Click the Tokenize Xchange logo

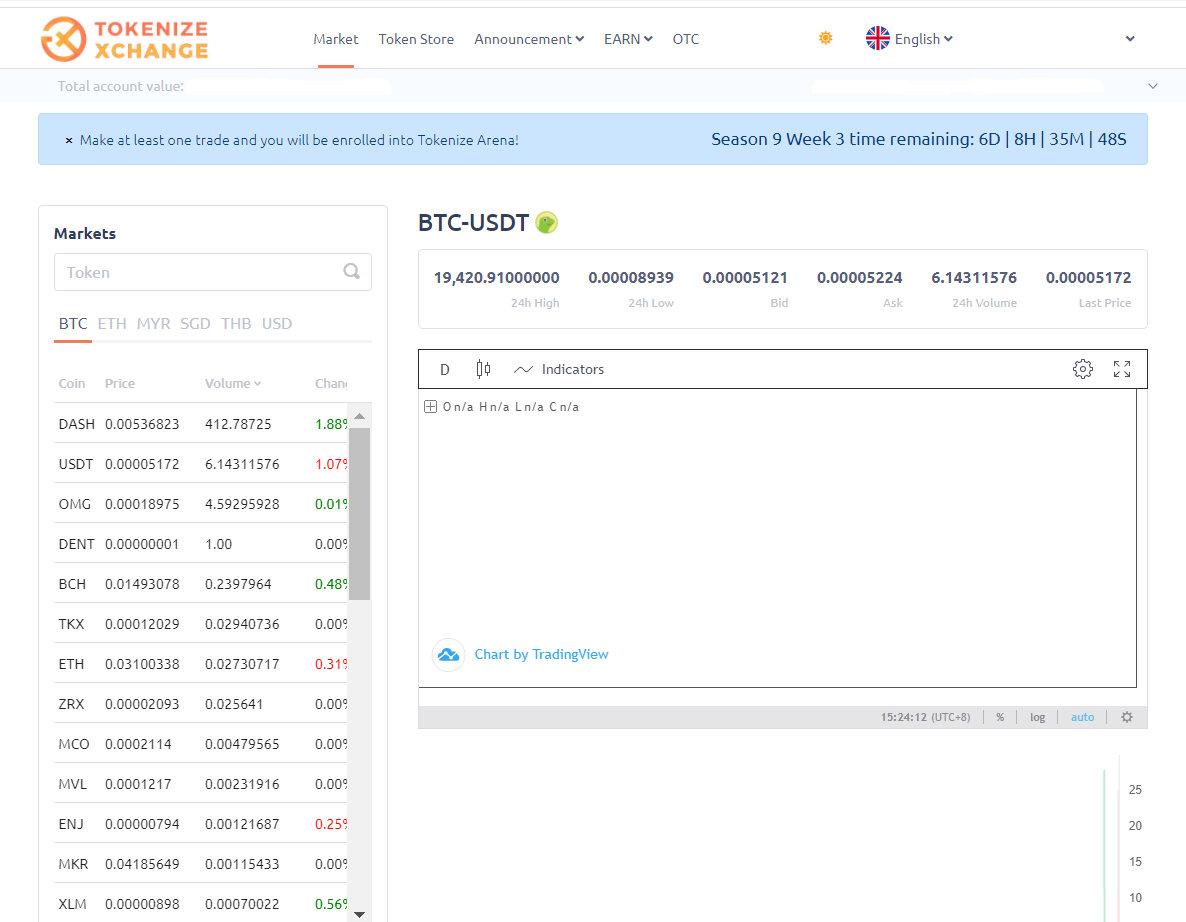pyautogui.click(x=125, y=39)
